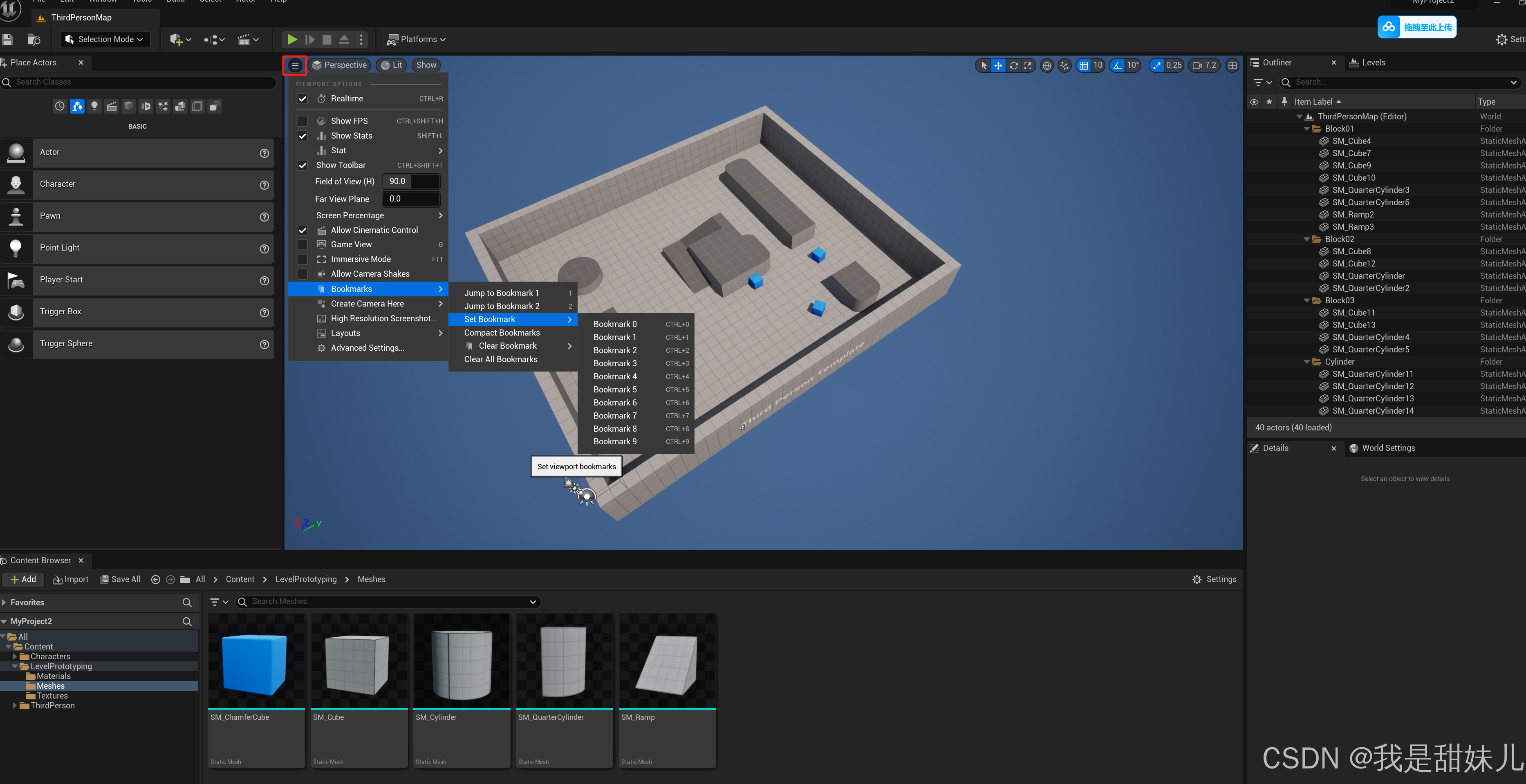
Task: Click Save All in Content Browser
Action: click(x=120, y=579)
